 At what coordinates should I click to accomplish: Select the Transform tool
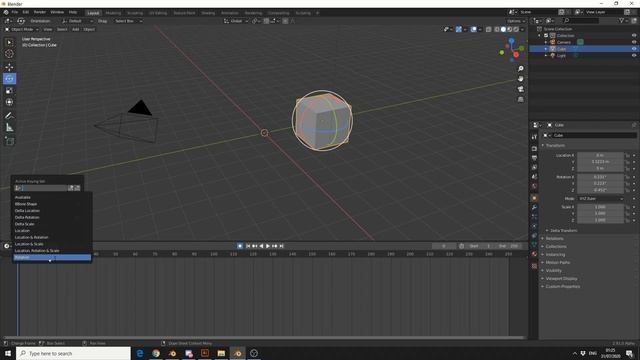coord(9,102)
